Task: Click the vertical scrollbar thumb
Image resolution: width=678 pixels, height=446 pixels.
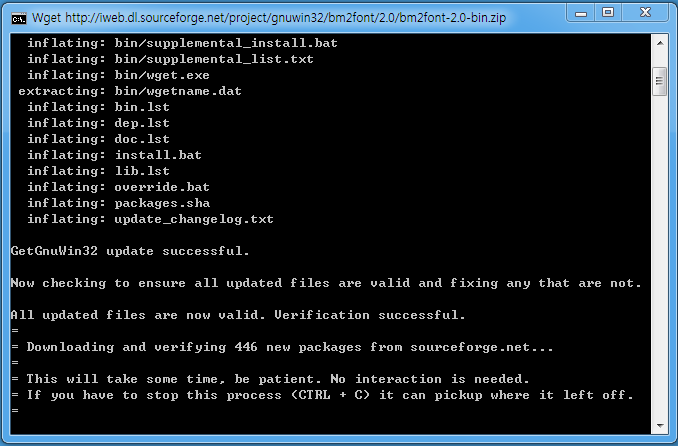Action: click(659, 81)
